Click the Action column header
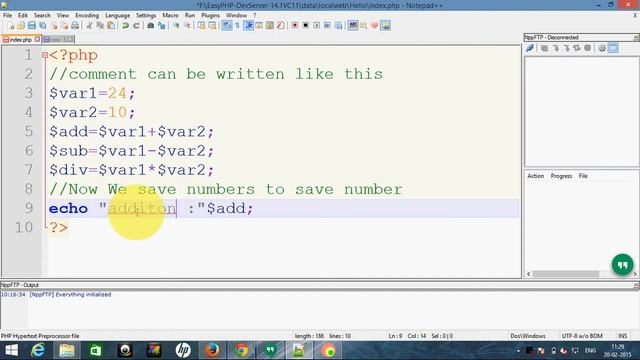This screenshot has width=640, height=360. pyautogui.click(x=536, y=176)
